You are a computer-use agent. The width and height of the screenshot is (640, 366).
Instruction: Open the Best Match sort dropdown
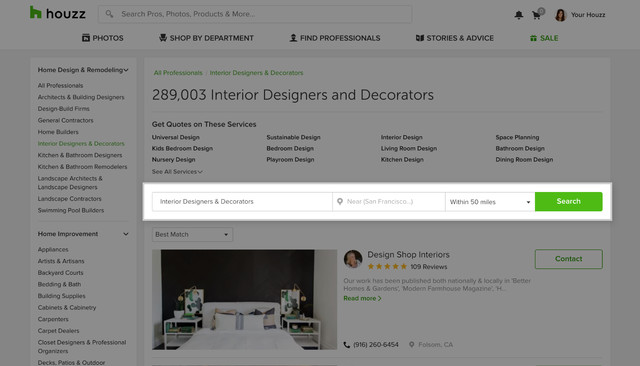[192, 235]
